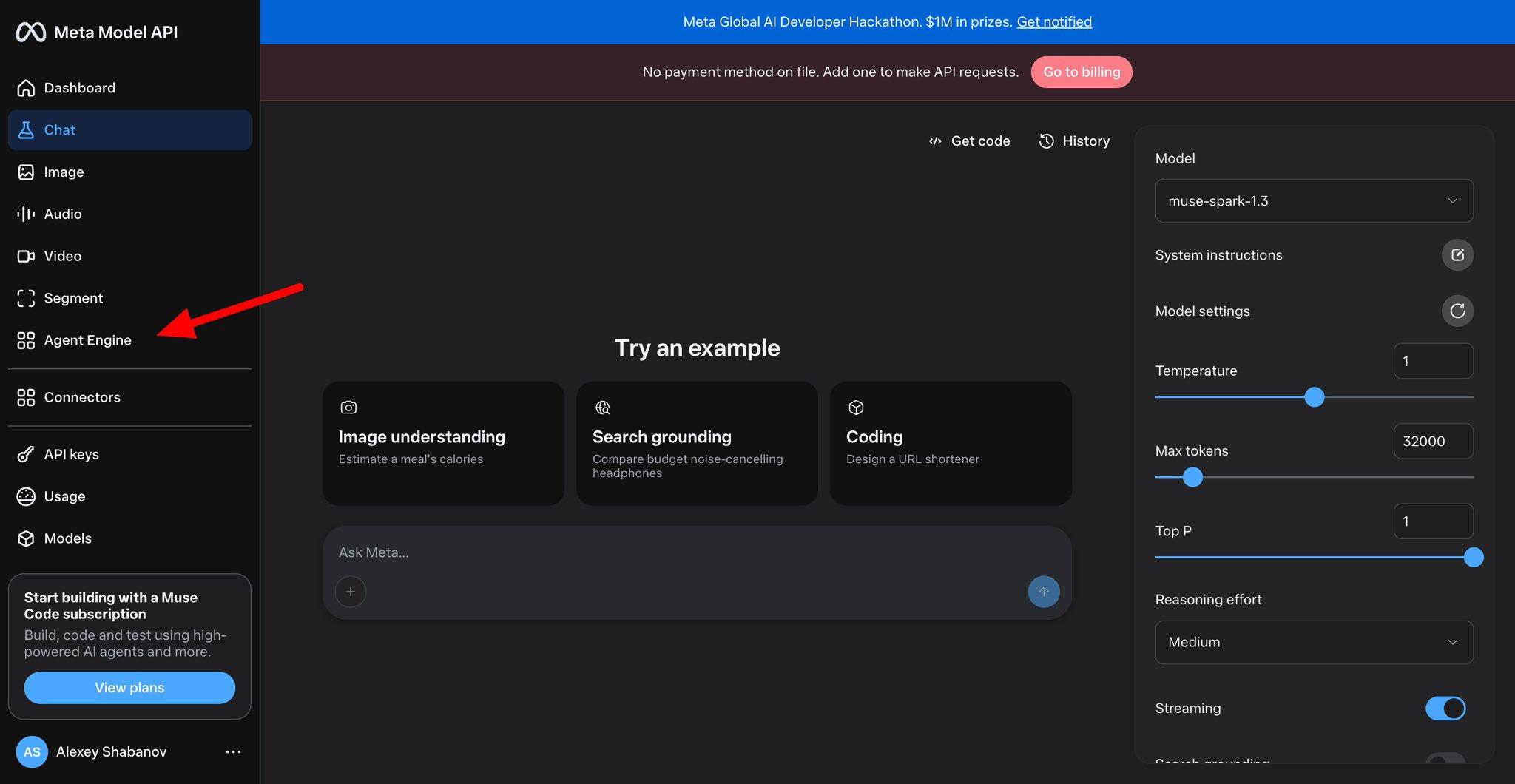Viewport: 1515px width, 784px height.
Task: Turn off the Streaming toggle
Action: [x=1445, y=709]
